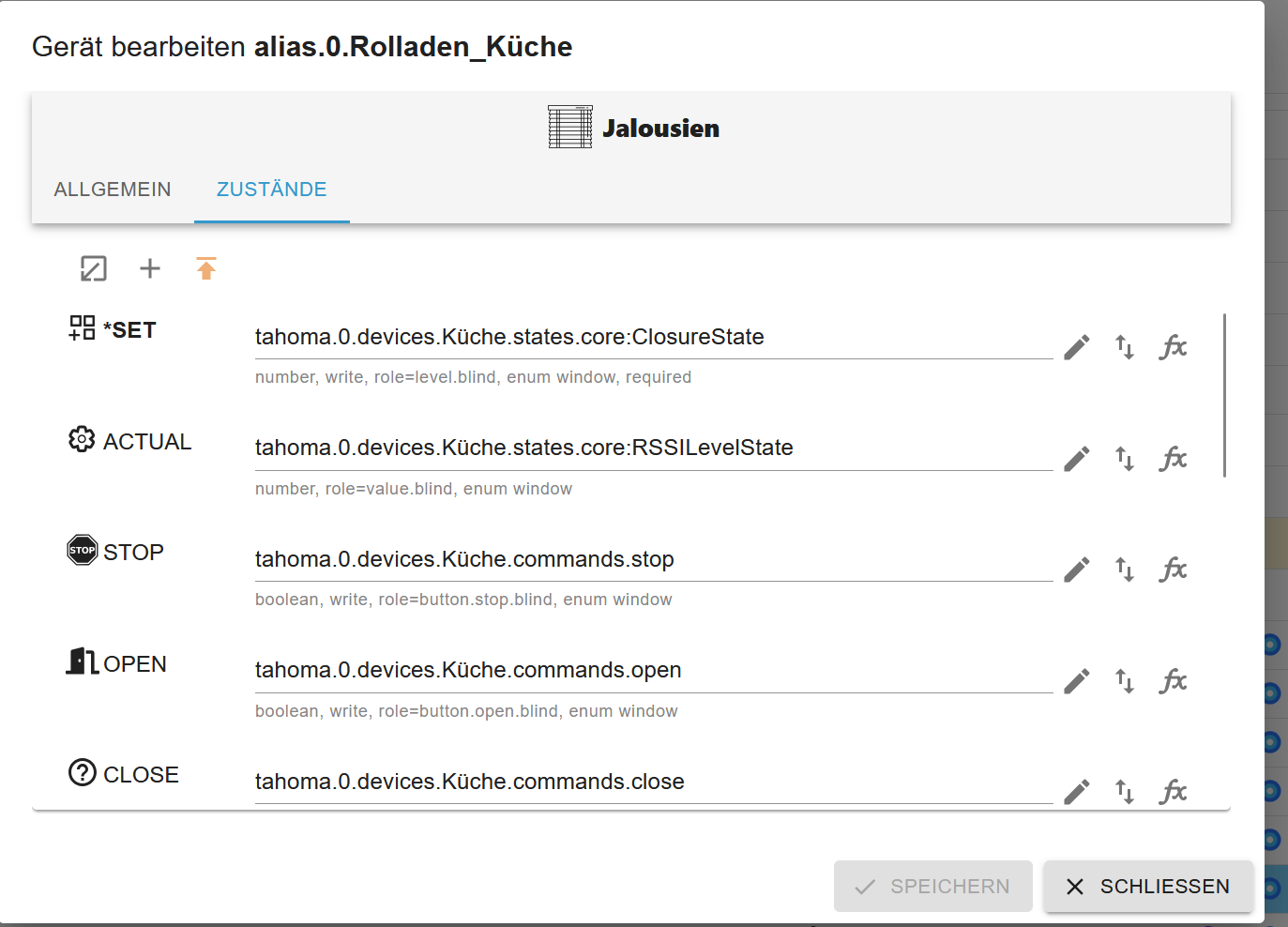Image resolution: width=1288 pixels, height=927 pixels.
Task: Click swap arrows icon for STOP state
Action: tap(1125, 570)
